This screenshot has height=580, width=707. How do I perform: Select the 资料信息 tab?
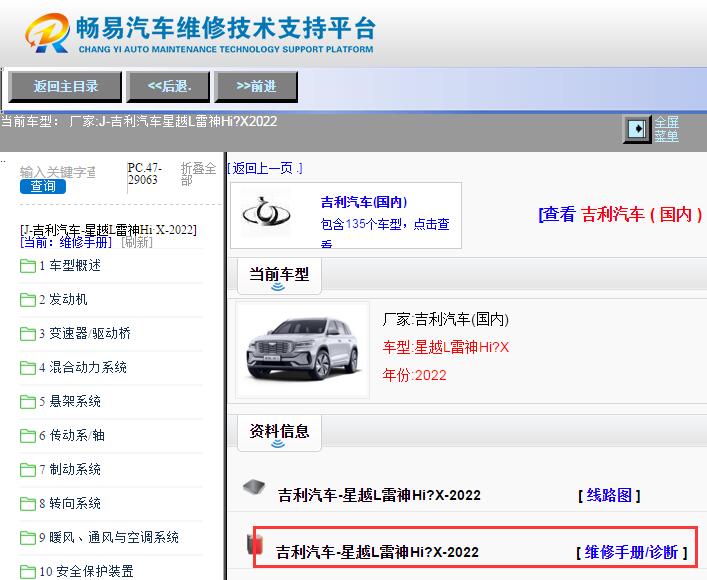tap(279, 433)
